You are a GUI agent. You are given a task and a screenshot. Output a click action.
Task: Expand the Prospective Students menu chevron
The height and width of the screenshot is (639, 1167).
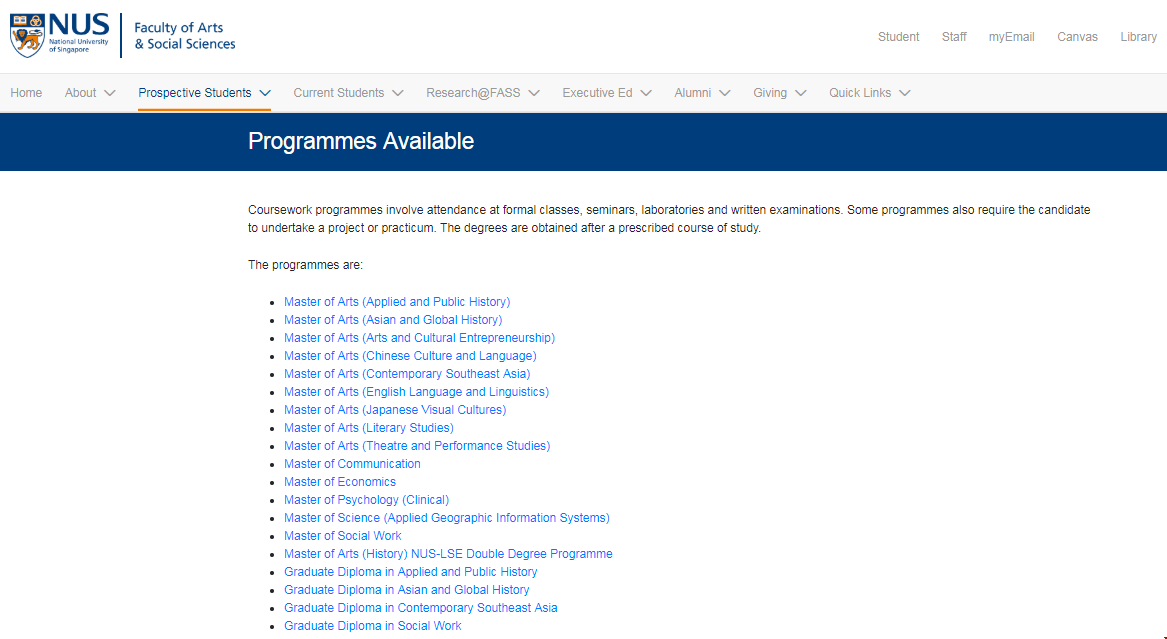(265, 93)
